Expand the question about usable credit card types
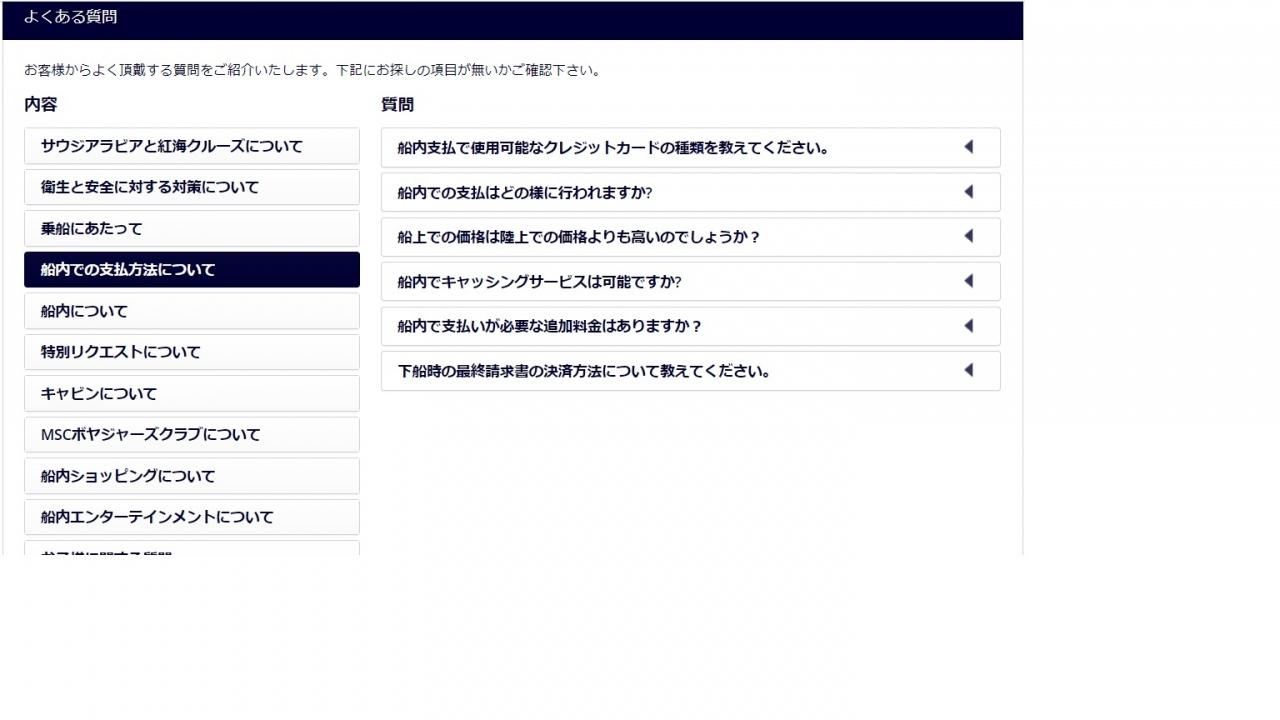The image size is (1280, 720). (x=691, y=147)
